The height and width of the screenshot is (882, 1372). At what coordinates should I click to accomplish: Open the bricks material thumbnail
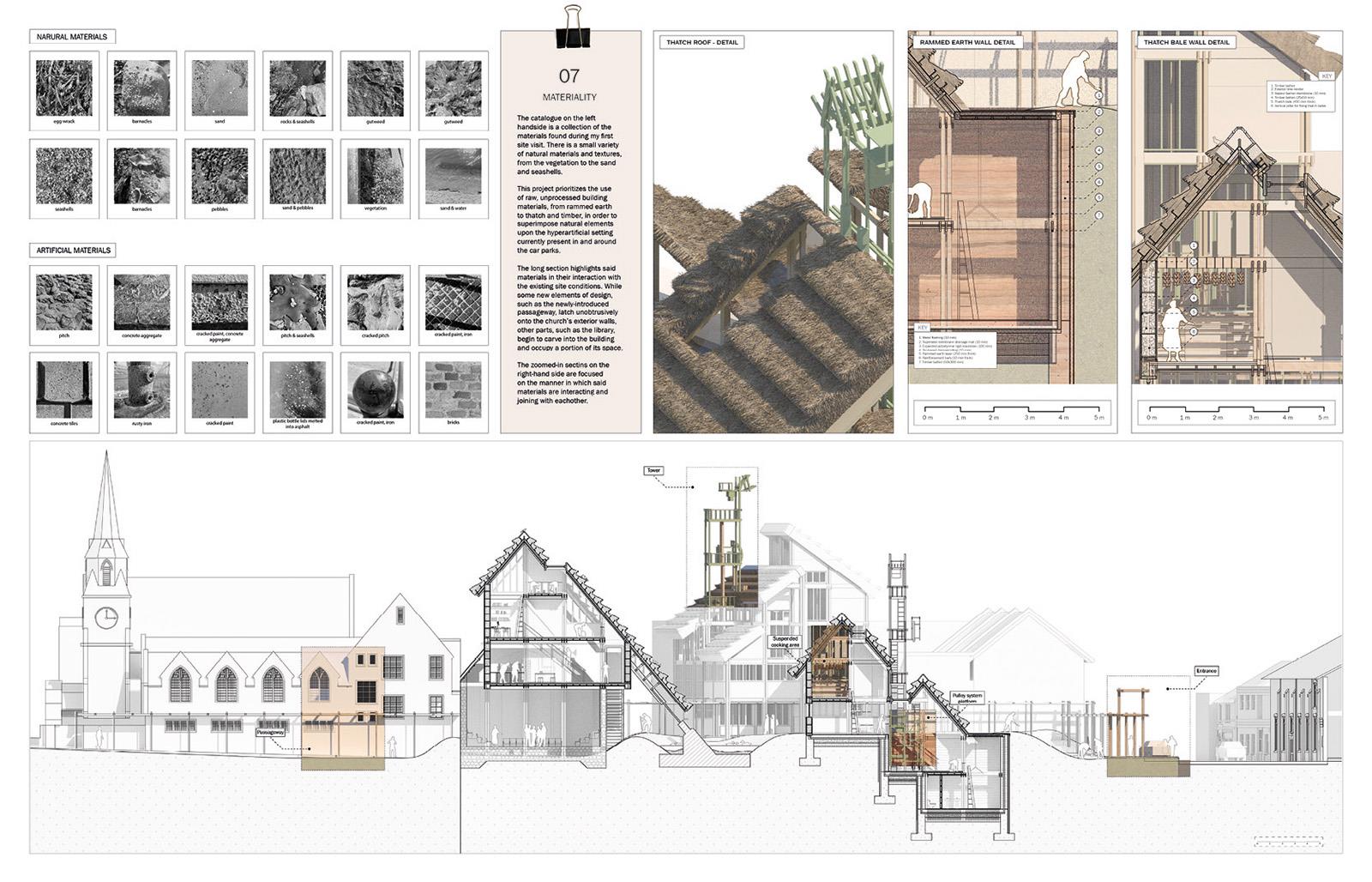453,390
